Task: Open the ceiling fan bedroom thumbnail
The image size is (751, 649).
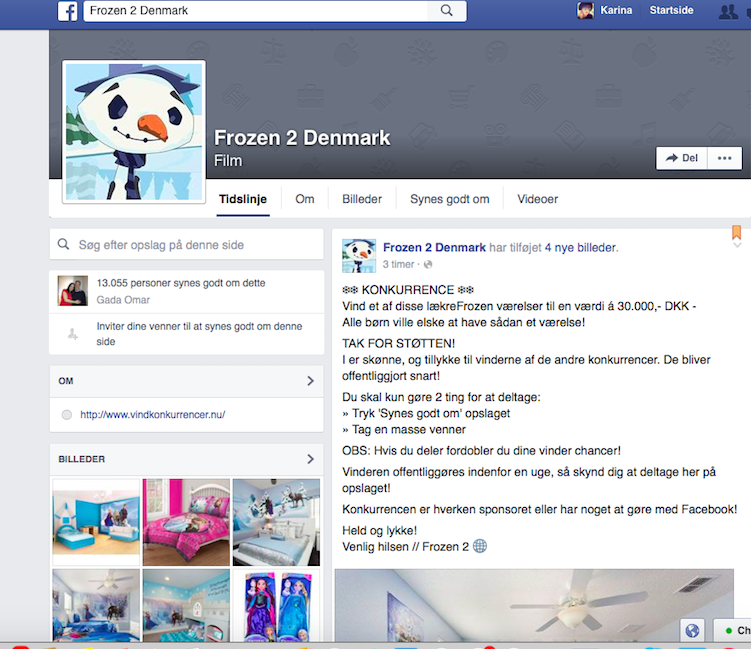Action: tap(96, 605)
